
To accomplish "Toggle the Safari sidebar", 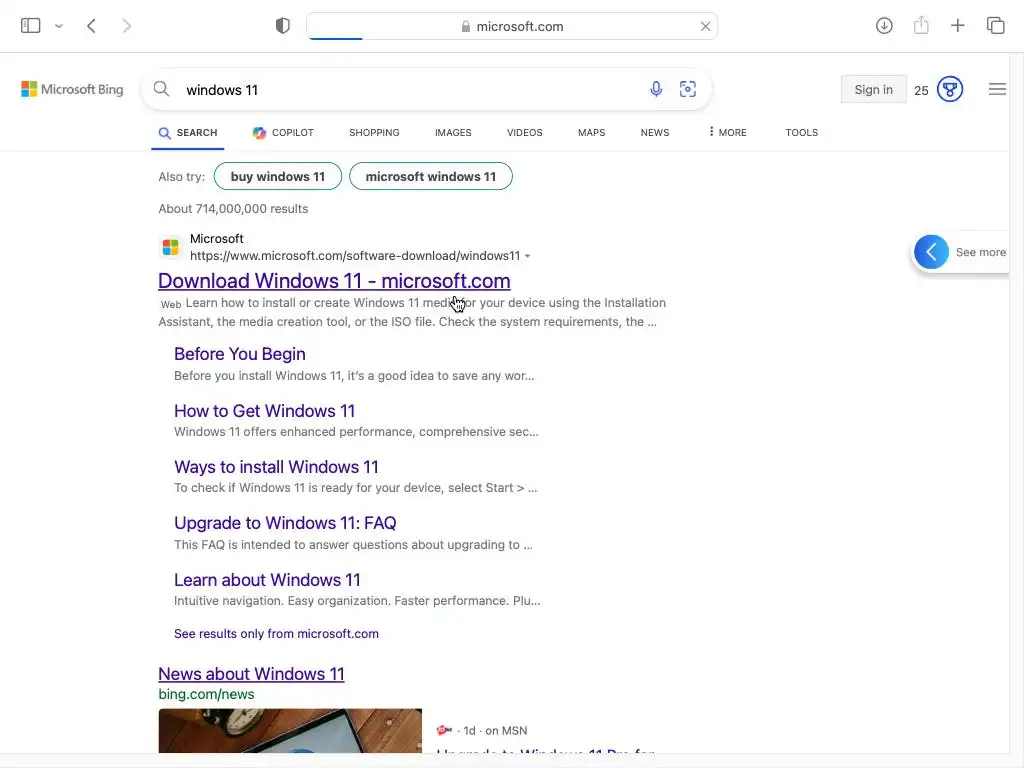I will click(x=31, y=26).
